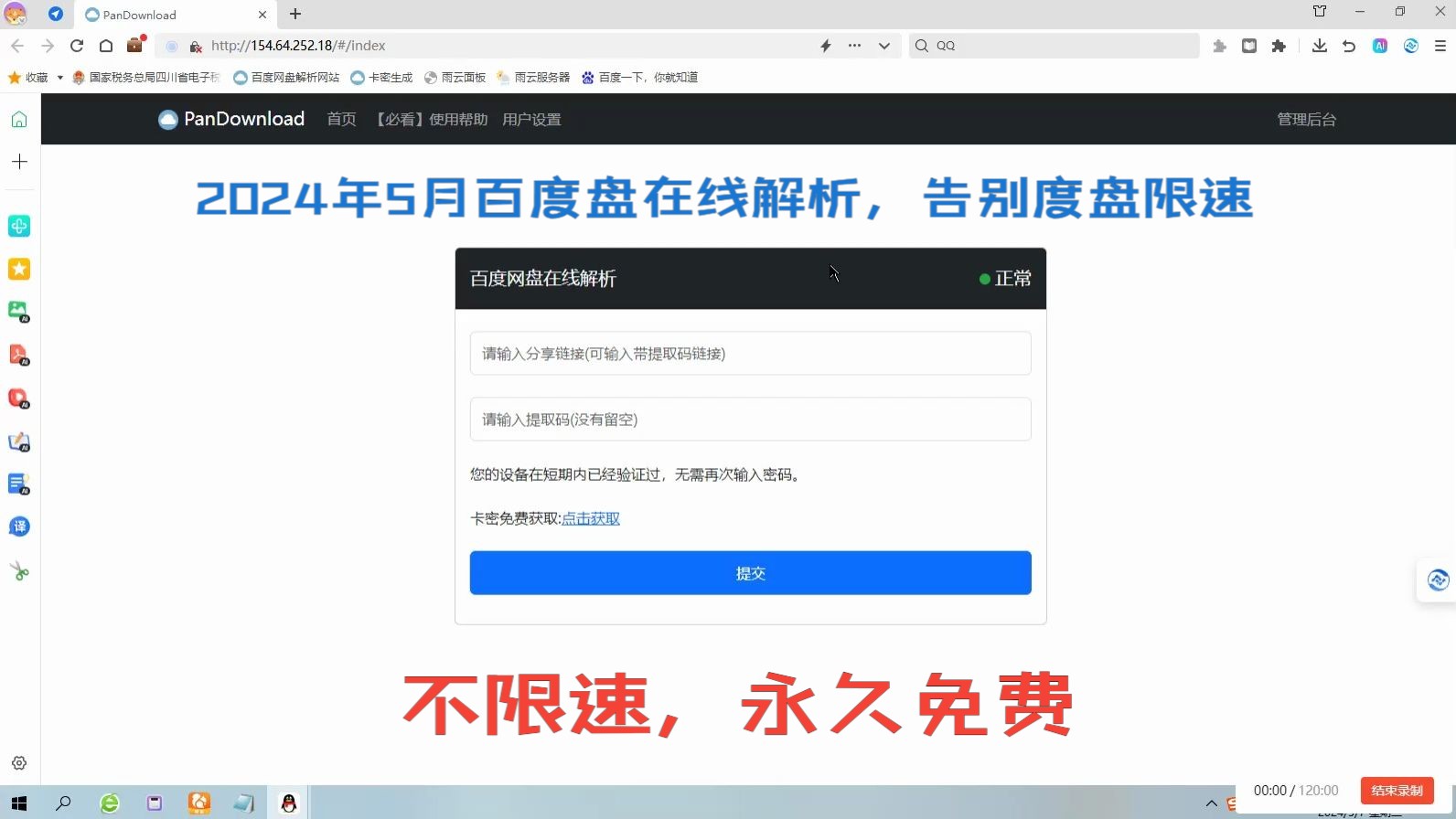Click sidebar home icon
Screen dimensions: 1456x819
coord(19,120)
